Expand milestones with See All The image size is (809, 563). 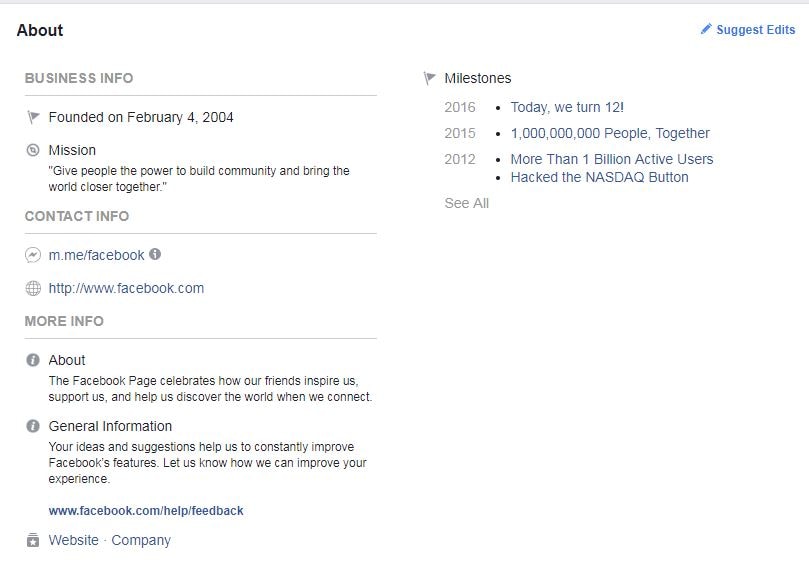click(x=466, y=203)
